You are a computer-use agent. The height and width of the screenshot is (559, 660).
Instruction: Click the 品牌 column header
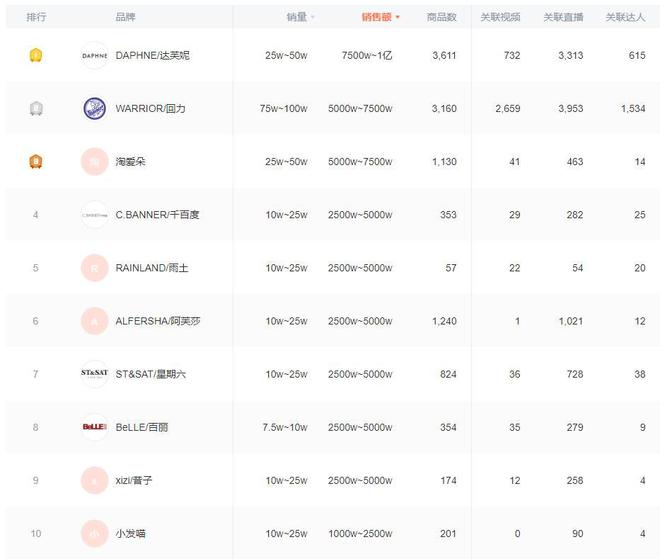pyautogui.click(x=125, y=17)
